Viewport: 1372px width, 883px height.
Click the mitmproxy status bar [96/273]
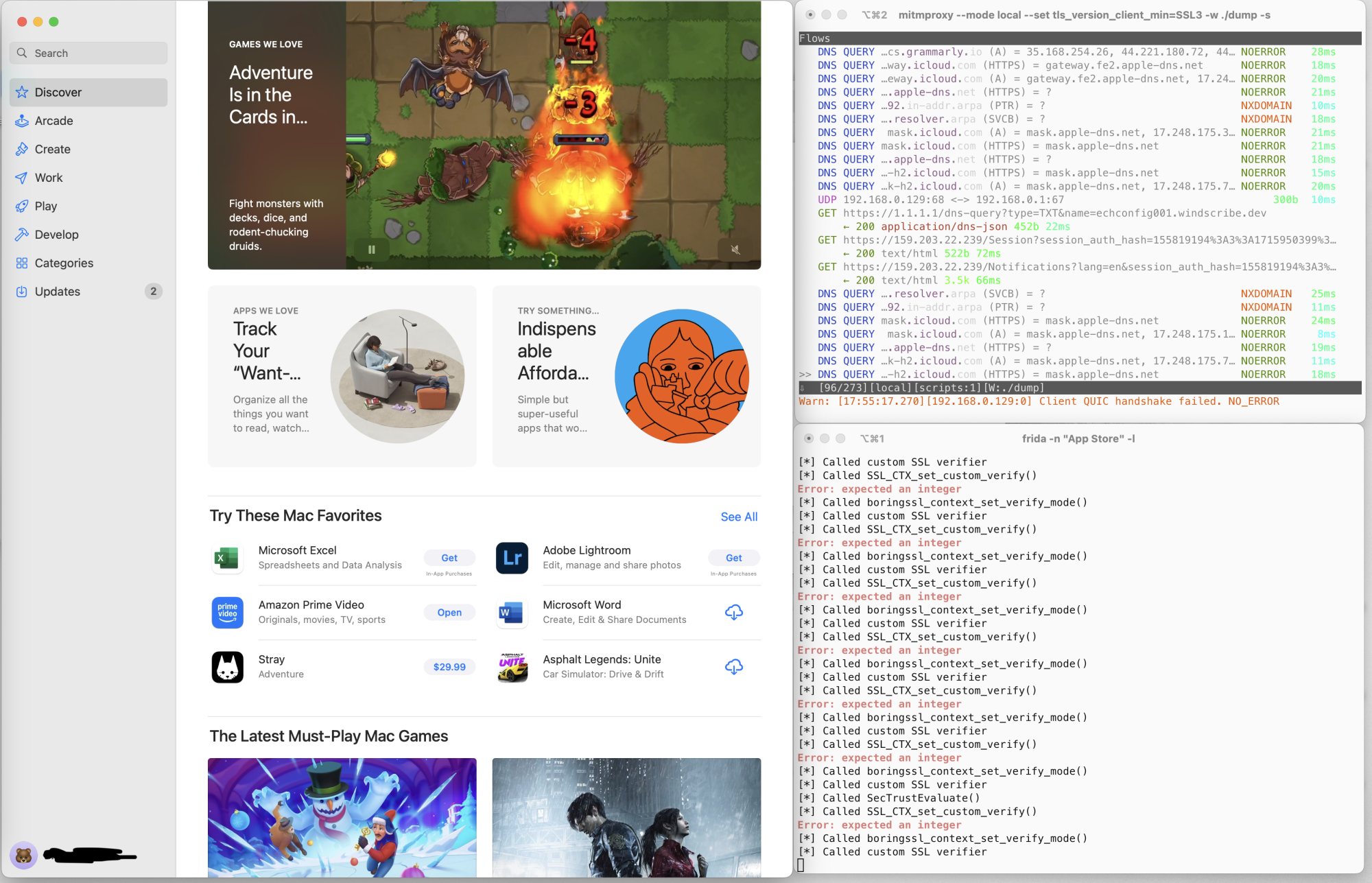(x=1080, y=388)
